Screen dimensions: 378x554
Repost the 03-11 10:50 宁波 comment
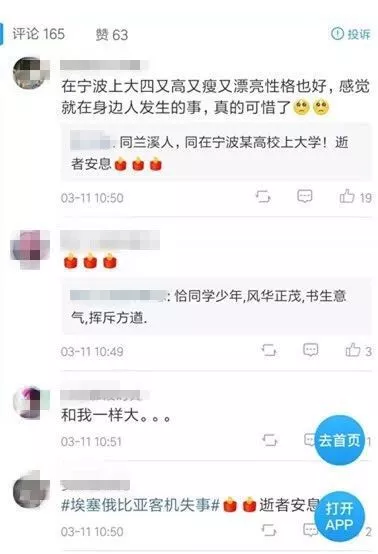(x=263, y=197)
